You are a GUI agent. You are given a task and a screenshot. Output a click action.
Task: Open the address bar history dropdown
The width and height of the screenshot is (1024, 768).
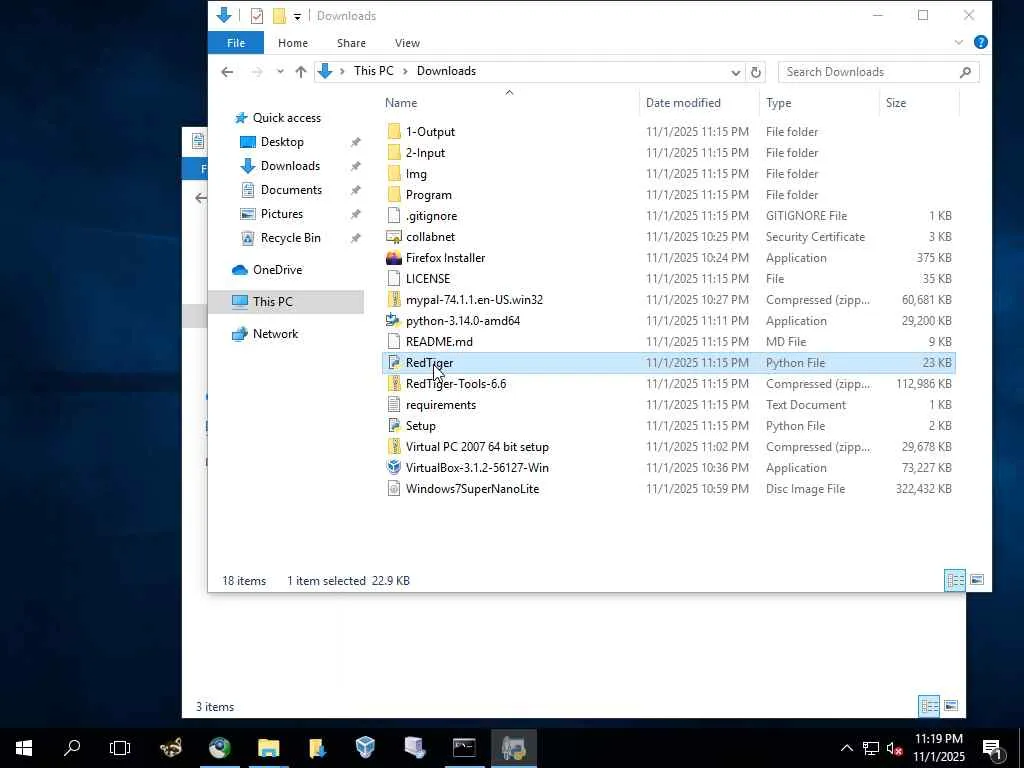click(735, 72)
